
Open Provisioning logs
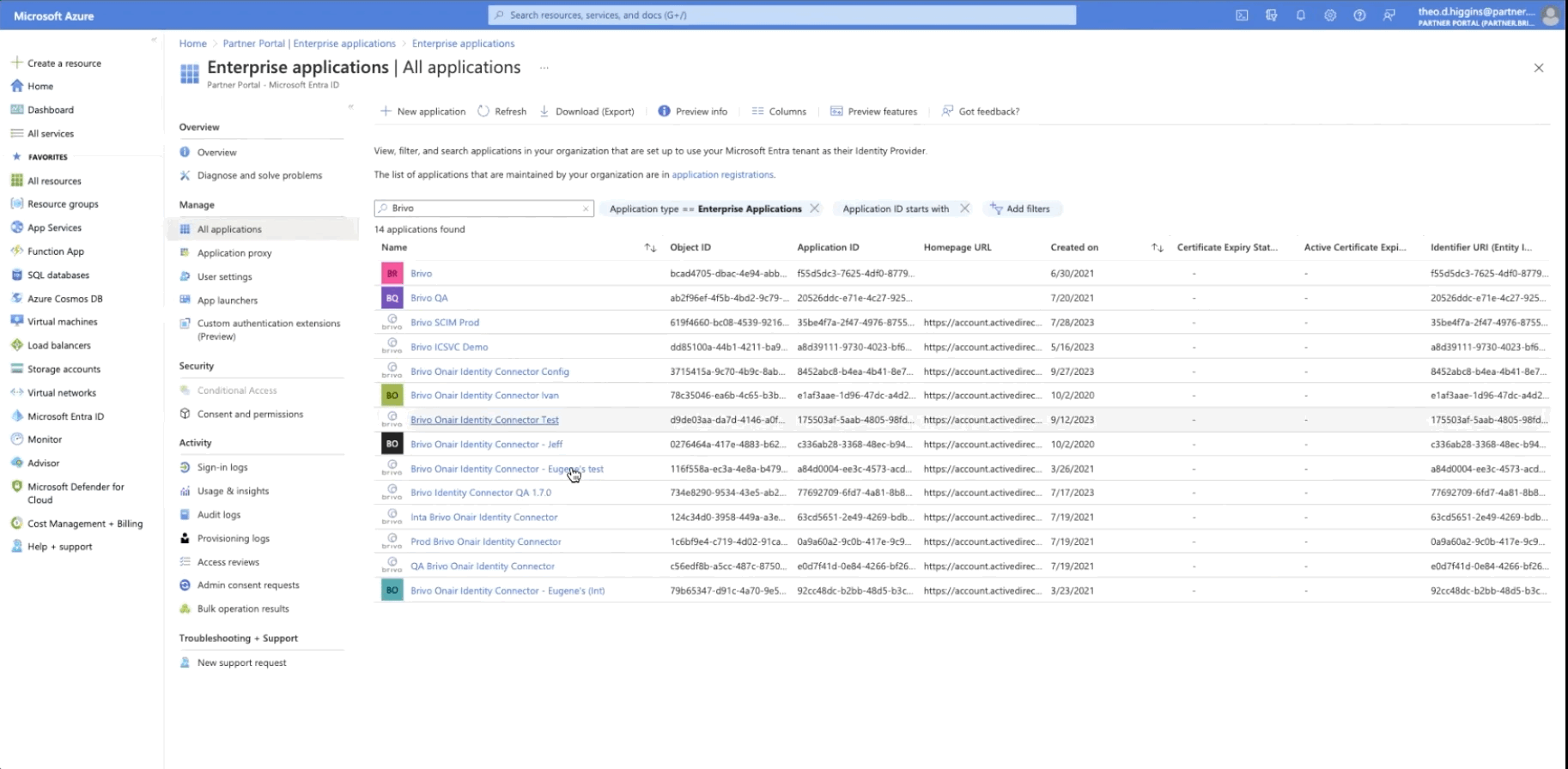pyautogui.click(x=234, y=538)
